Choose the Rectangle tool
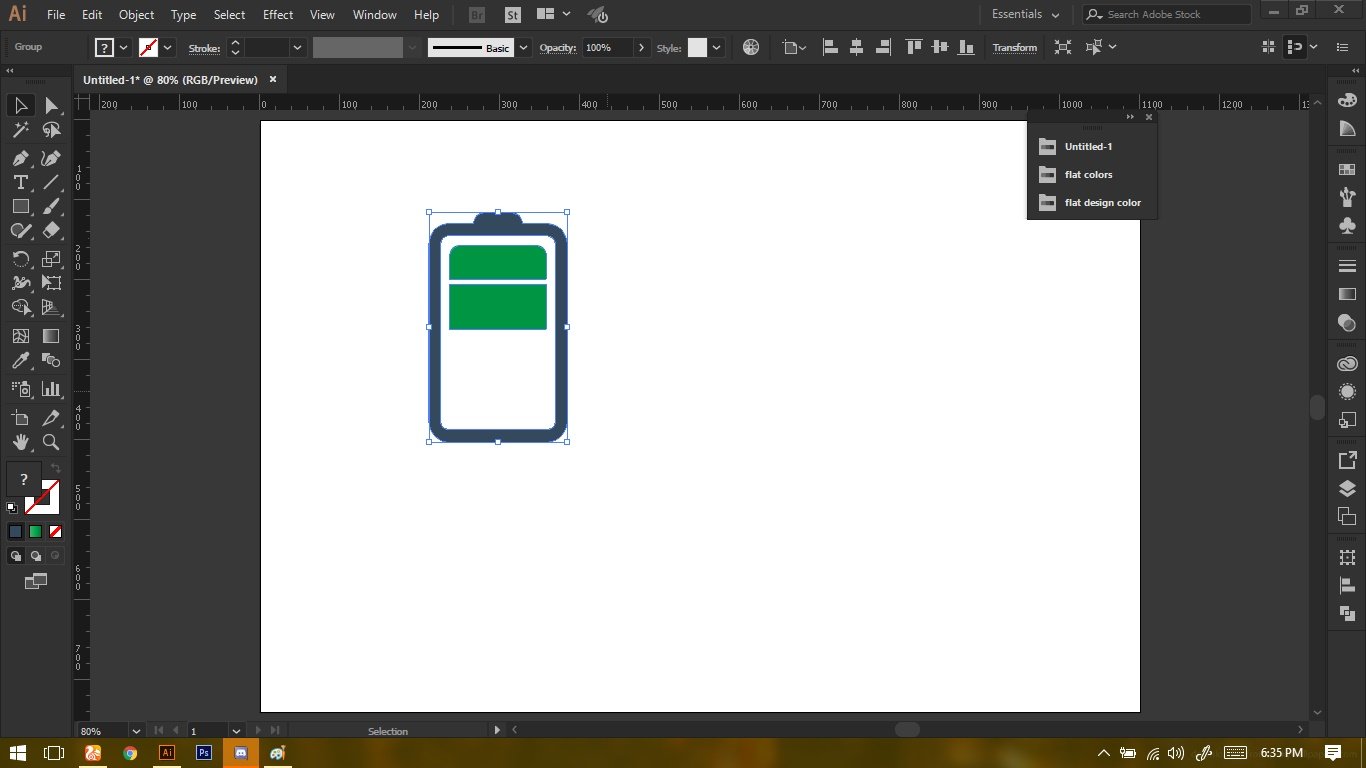 (20, 206)
